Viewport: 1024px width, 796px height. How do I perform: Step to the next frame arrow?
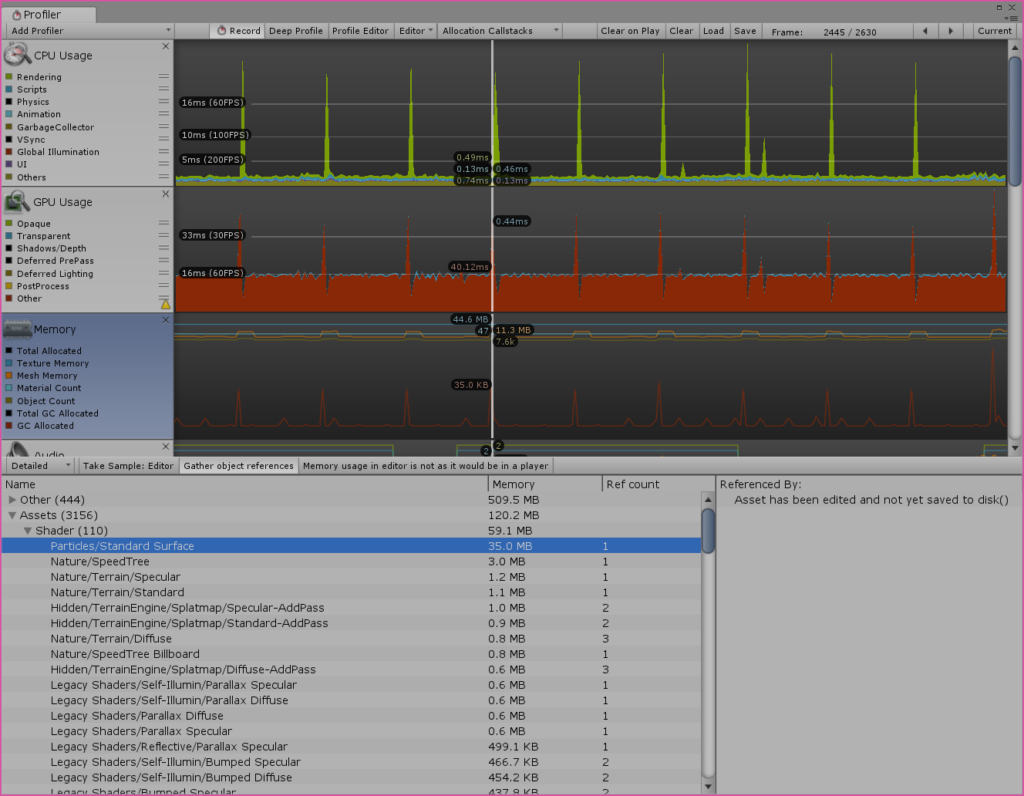coord(950,31)
